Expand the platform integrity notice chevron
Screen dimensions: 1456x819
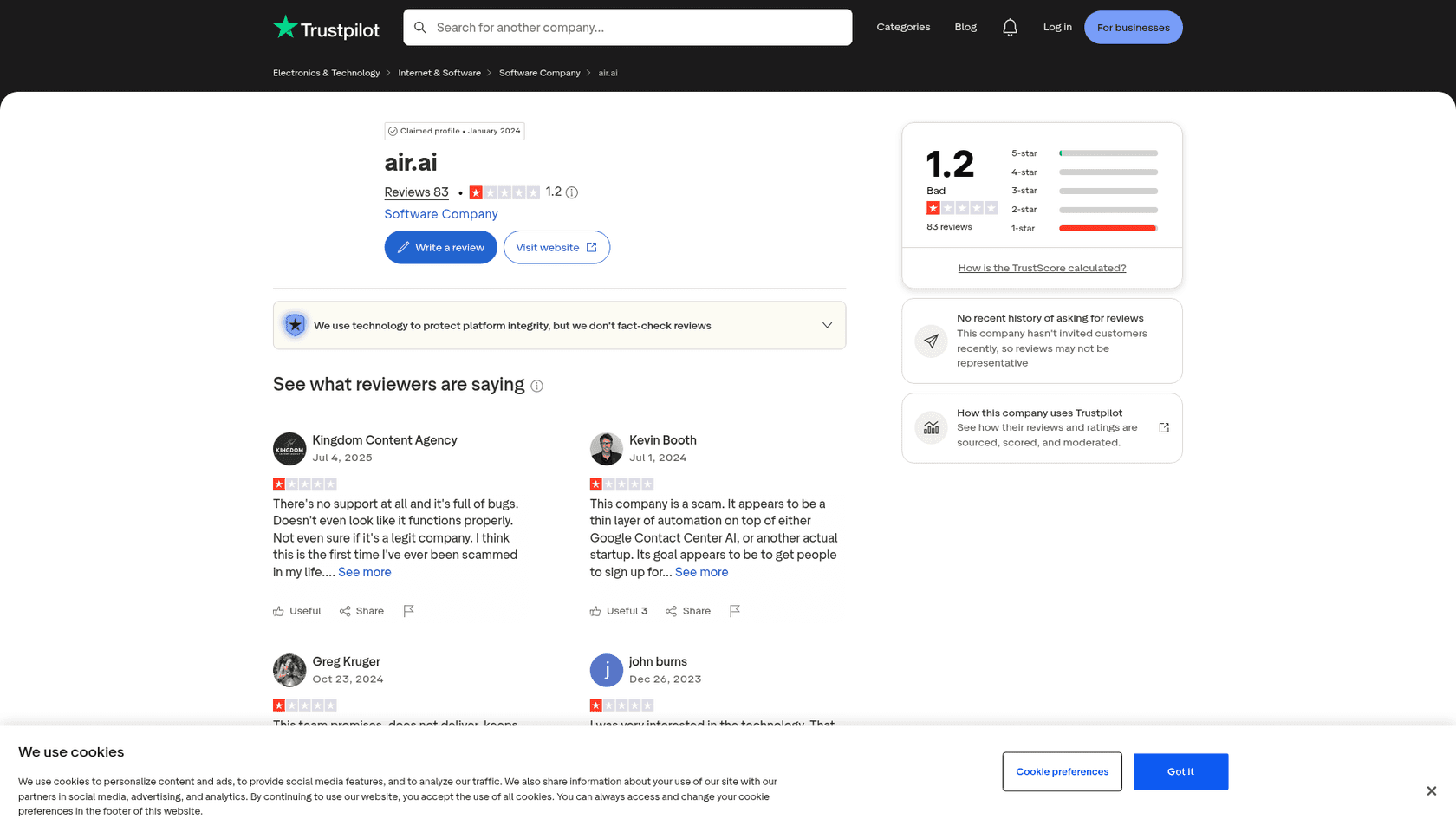(827, 326)
